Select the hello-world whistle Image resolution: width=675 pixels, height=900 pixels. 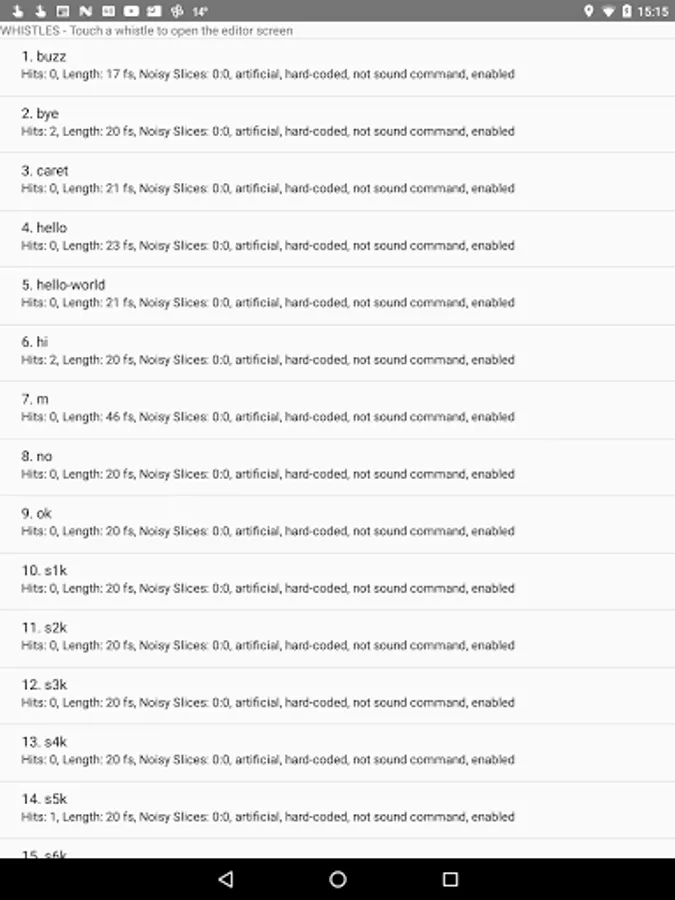[338, 296]
